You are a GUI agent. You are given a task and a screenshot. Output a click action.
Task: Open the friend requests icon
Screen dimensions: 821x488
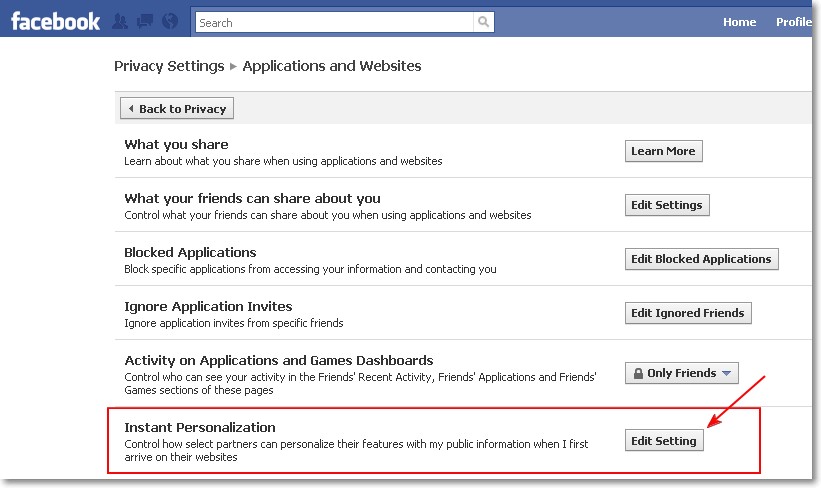point(120,22)
